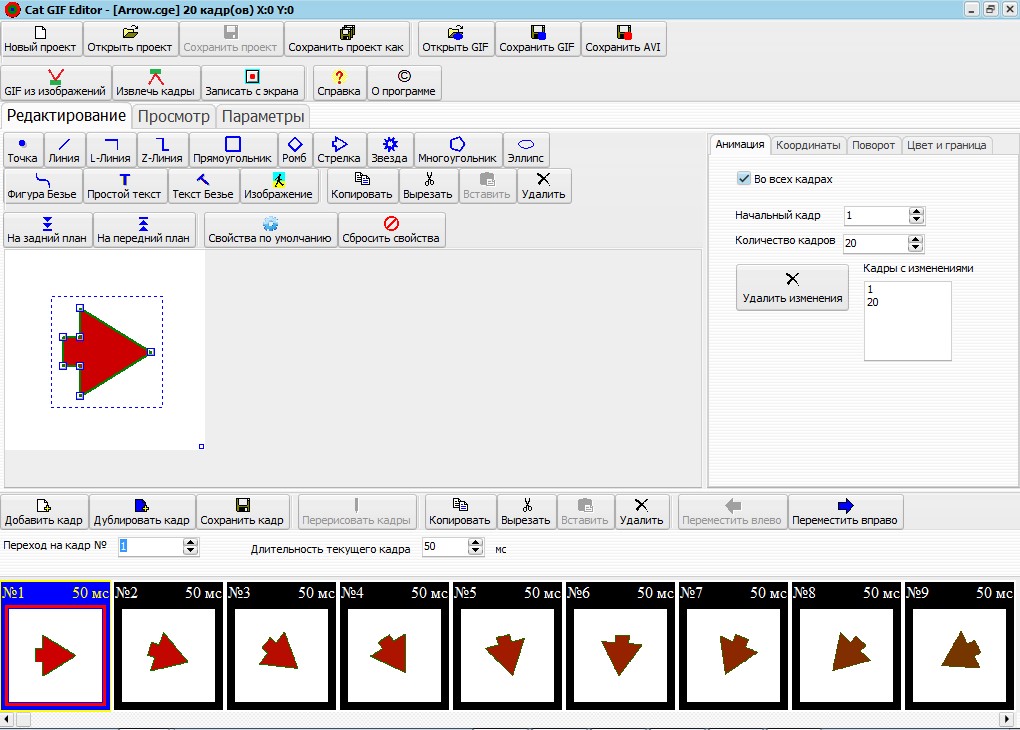The height and width of the screenshot is (730, 1020).
Task: Increase Переход на кадр № value
Action: (191, 542)
